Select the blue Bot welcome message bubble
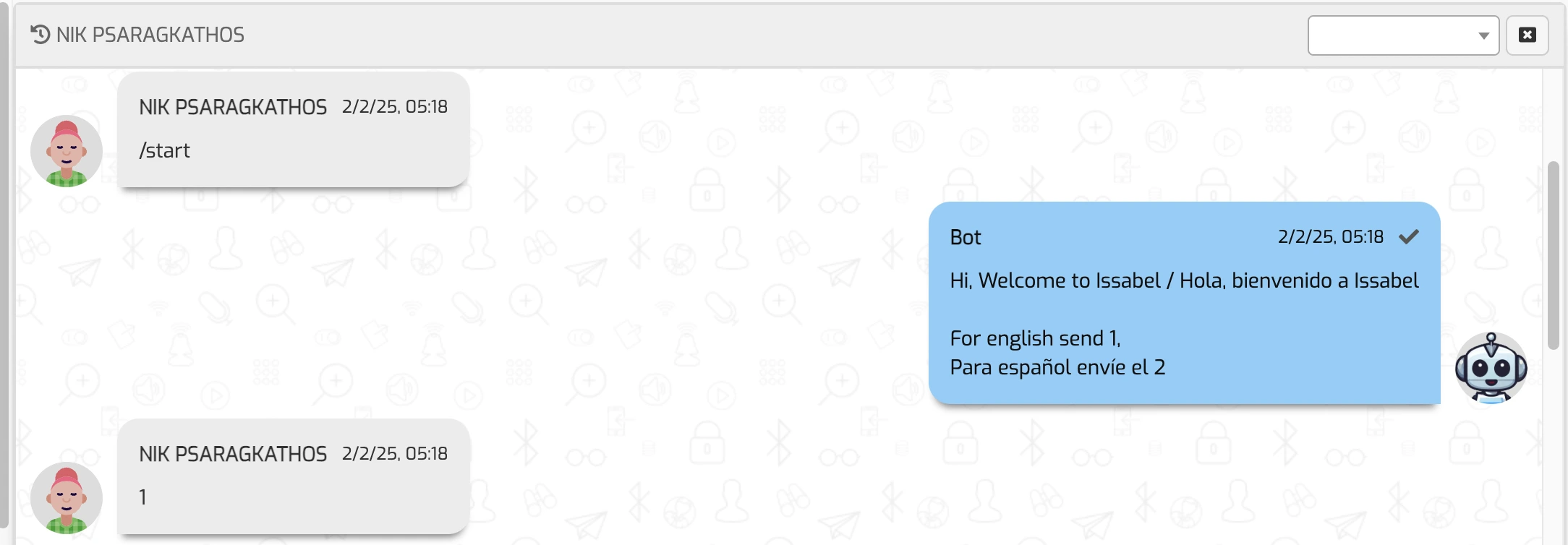Viewport: 1568px width, 545px height. pyautogui.click(x=1186, y=304)
